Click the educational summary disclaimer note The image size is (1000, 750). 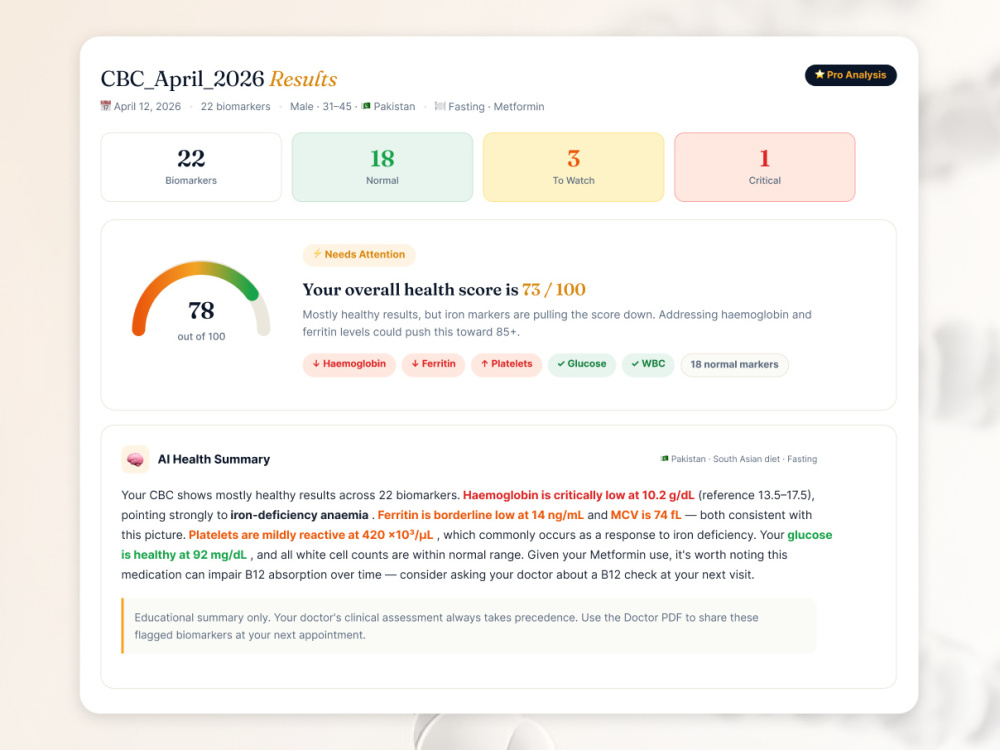click(469, 626)
